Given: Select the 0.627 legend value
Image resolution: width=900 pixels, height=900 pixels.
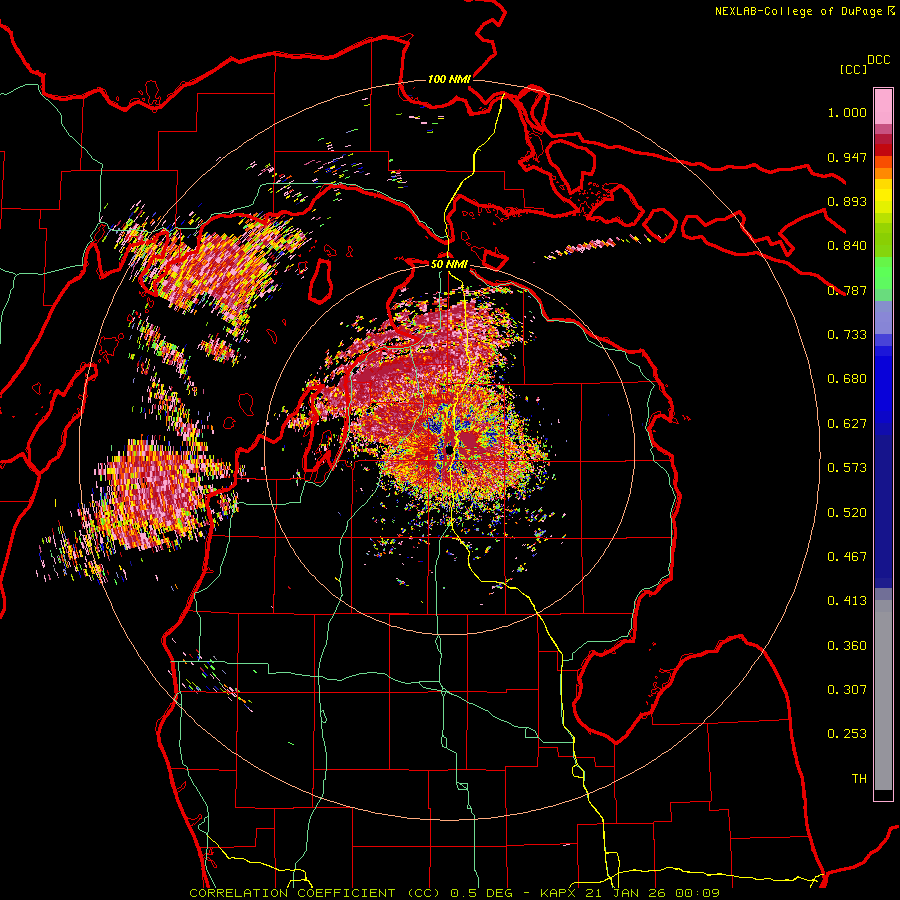Looking at the screenshot, I should point(847,424).
